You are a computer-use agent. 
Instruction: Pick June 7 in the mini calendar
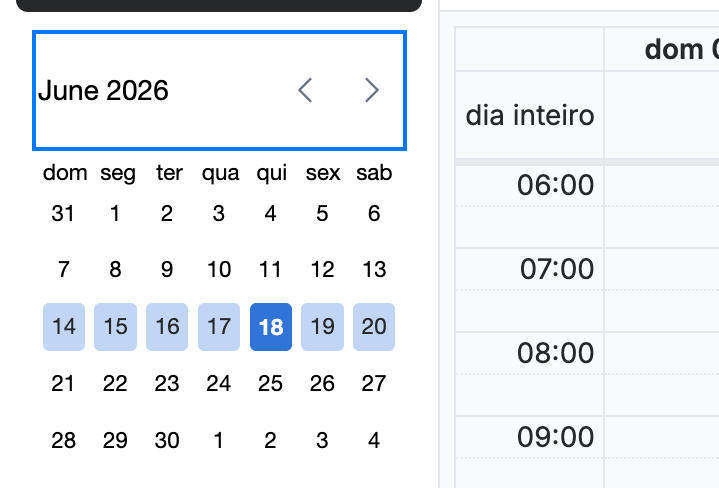tap(64, 270)
